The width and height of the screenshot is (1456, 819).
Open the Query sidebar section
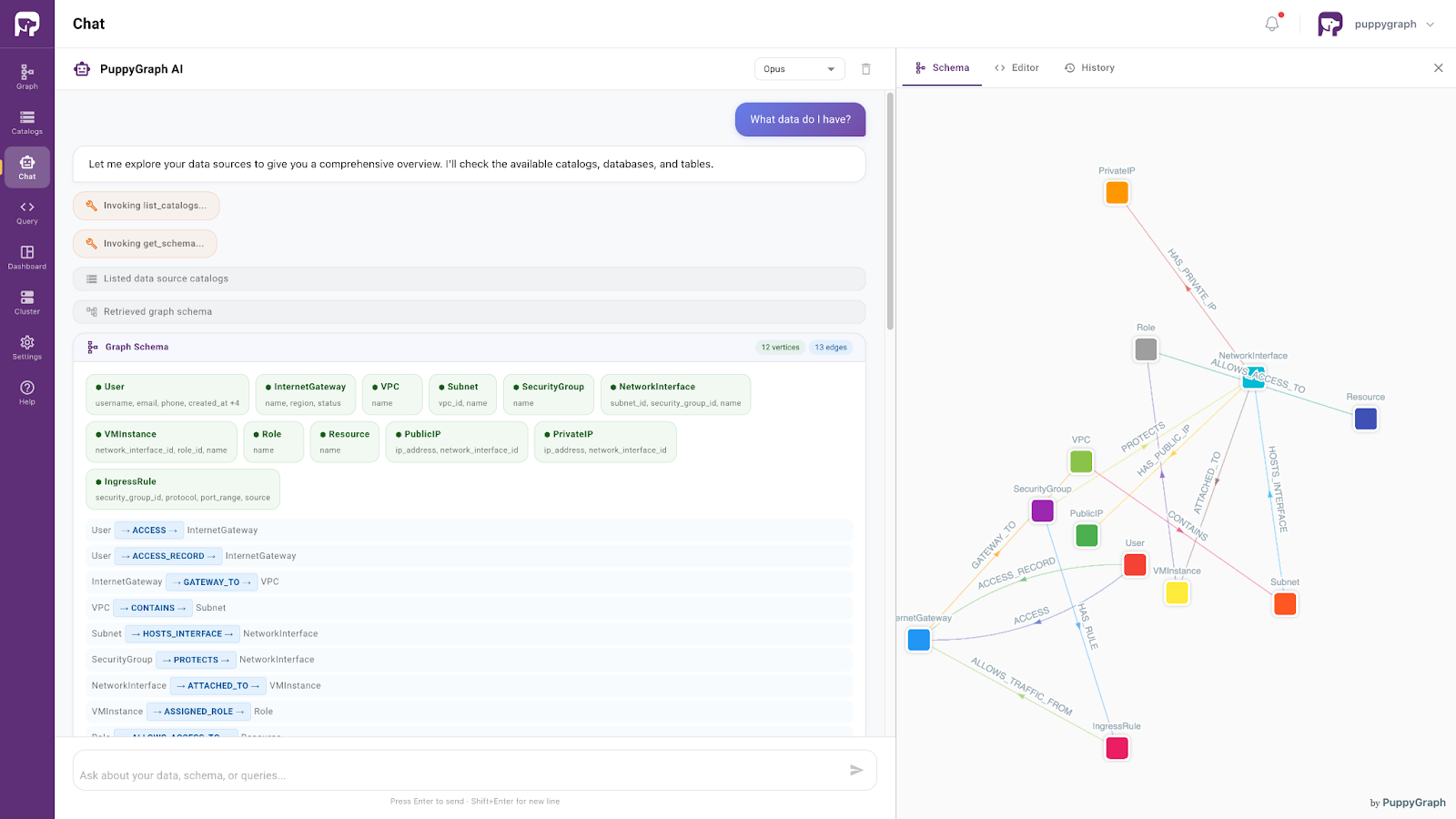(x=27, y=212)
